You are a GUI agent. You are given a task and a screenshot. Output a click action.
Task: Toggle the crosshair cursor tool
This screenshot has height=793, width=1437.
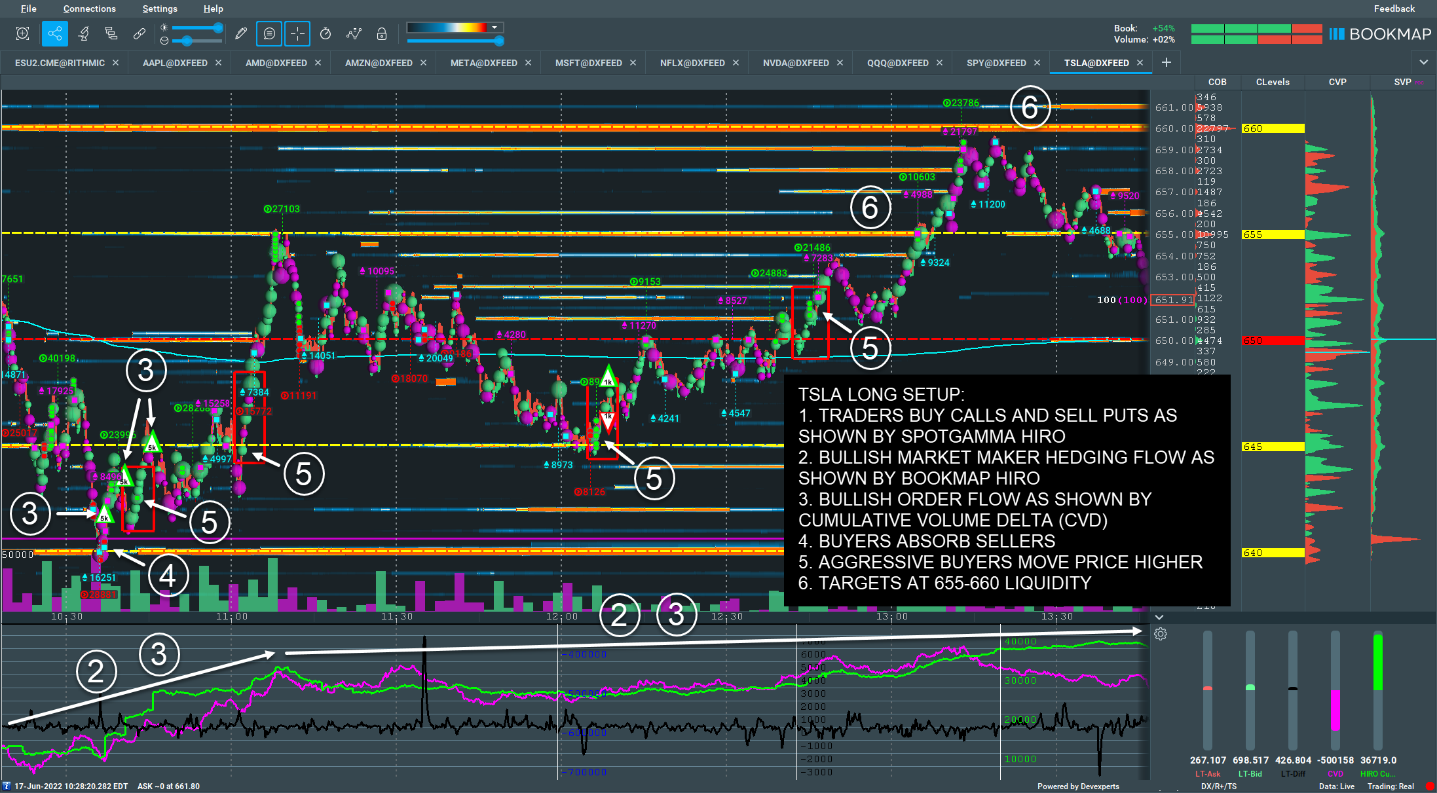click(x=297, y=33)
